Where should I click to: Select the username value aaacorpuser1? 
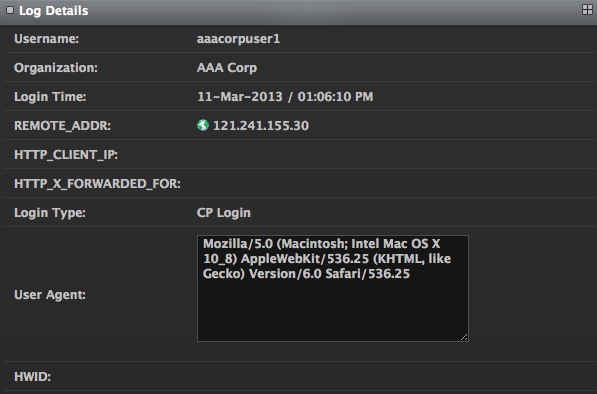click(x=238, y=39)
